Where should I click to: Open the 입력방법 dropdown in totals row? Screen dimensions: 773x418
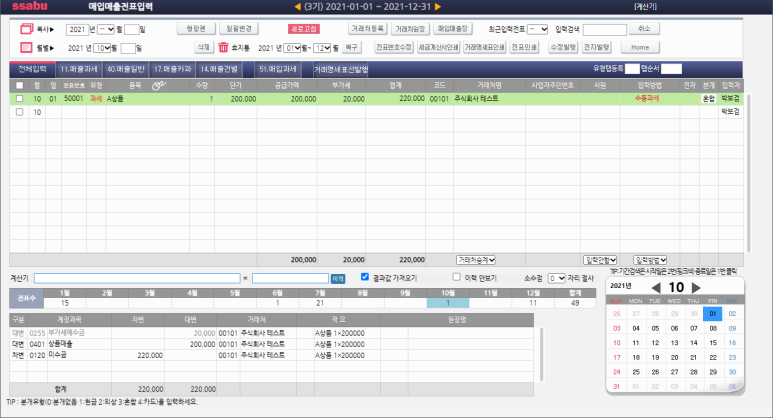(x=650, y=260)
